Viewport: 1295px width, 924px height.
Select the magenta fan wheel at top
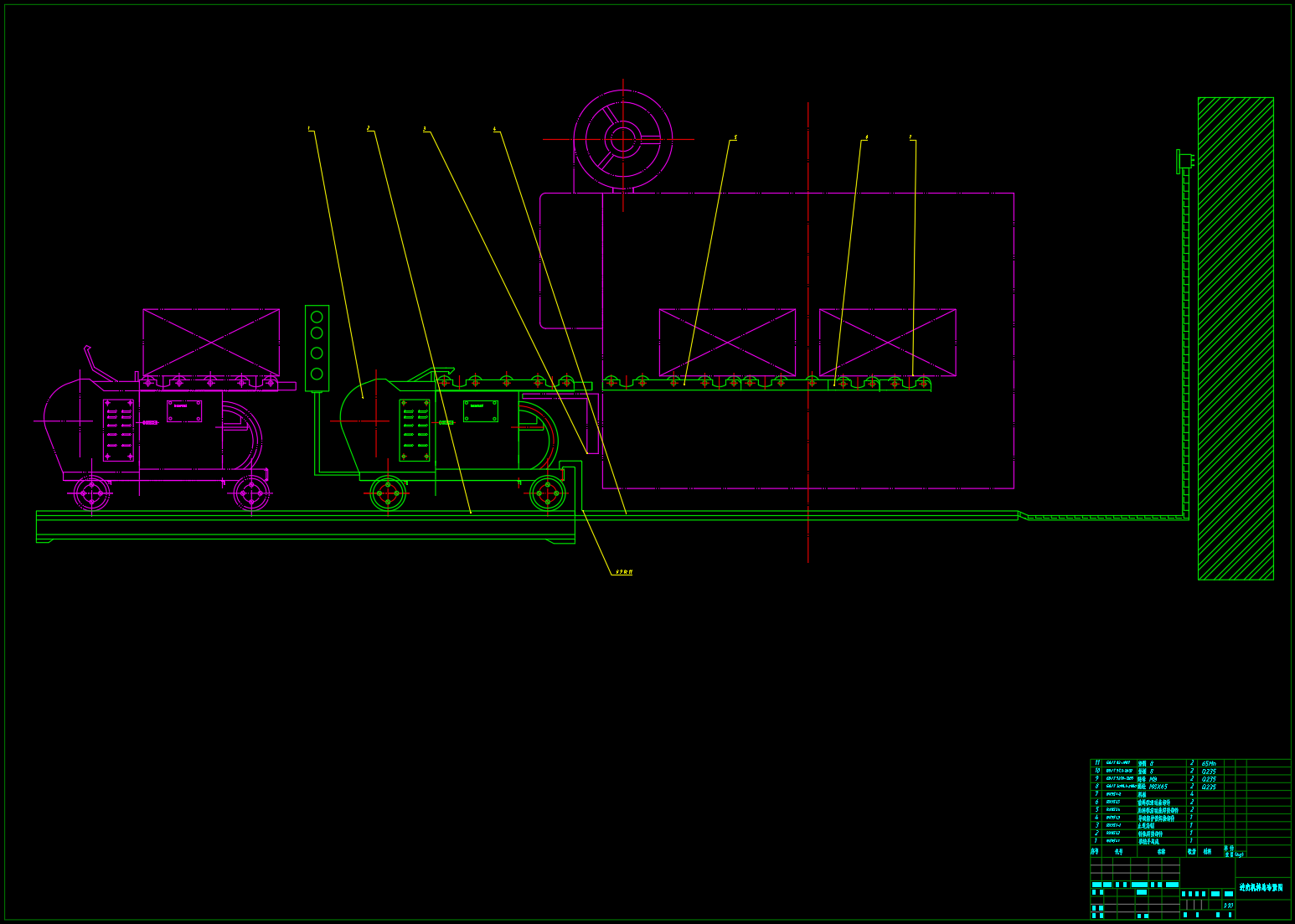[x=622, y=139]
